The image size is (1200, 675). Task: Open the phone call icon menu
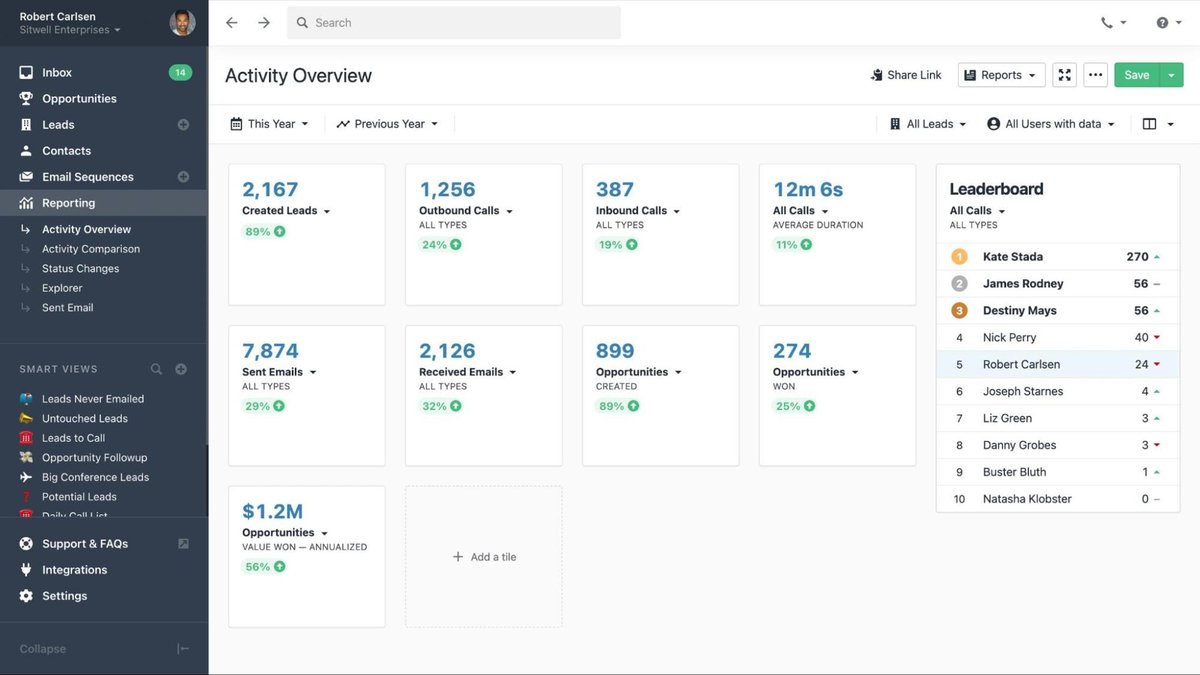1113,22
